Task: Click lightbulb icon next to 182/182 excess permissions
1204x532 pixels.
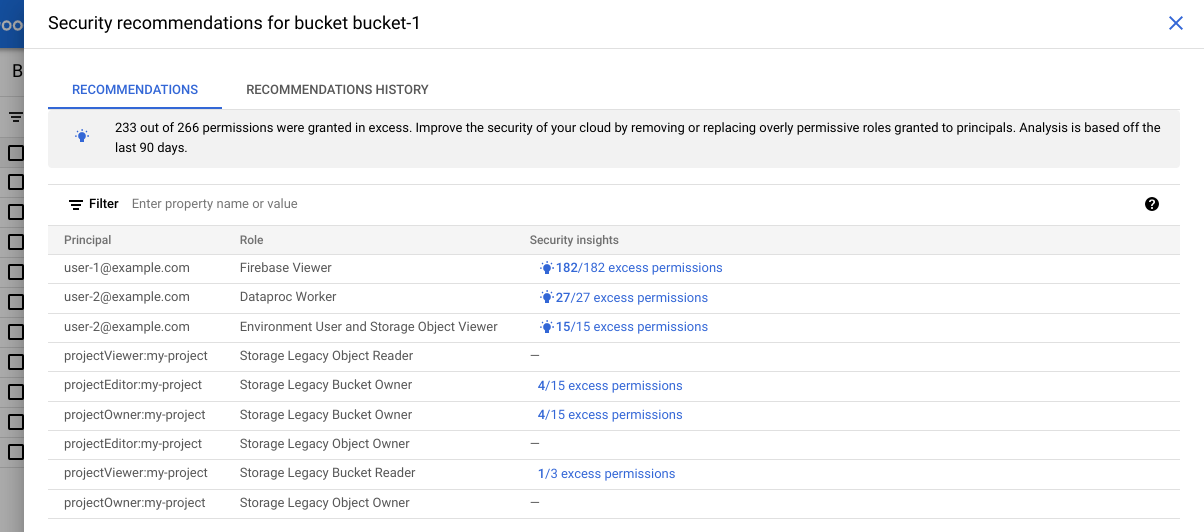Action: (x=547, y=268)
